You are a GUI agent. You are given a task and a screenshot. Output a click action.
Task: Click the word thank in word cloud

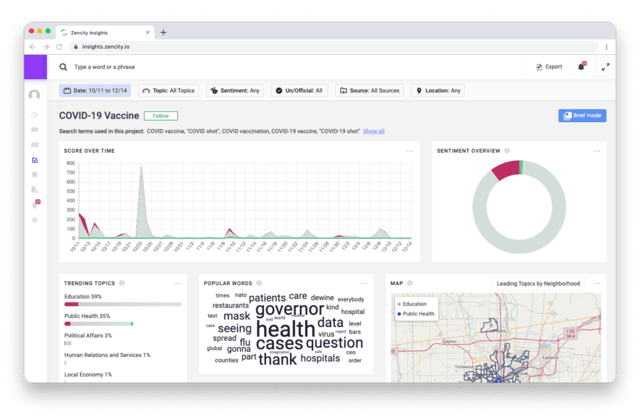[278, 359]
